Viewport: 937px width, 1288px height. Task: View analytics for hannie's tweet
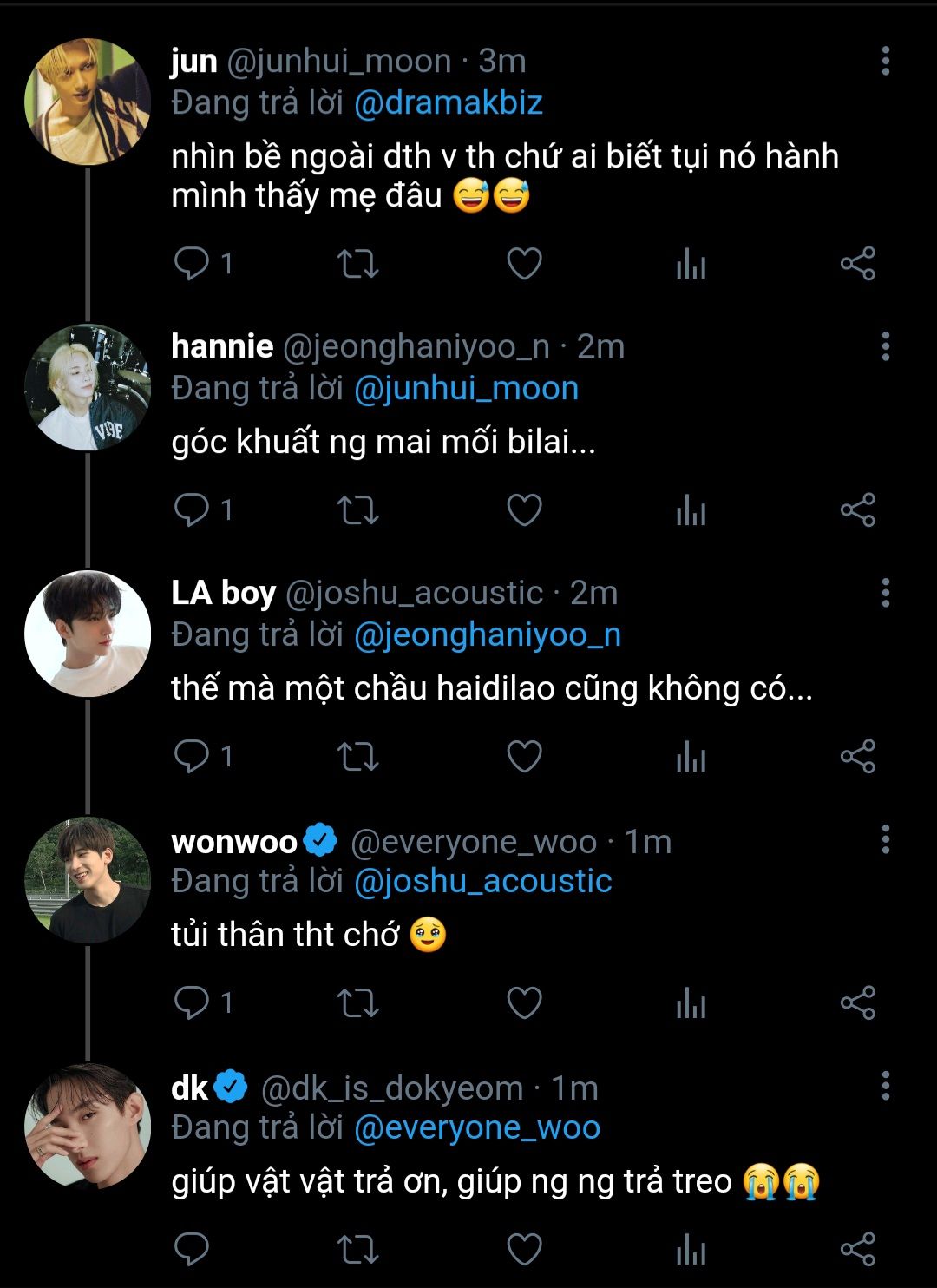coord(691,510)
